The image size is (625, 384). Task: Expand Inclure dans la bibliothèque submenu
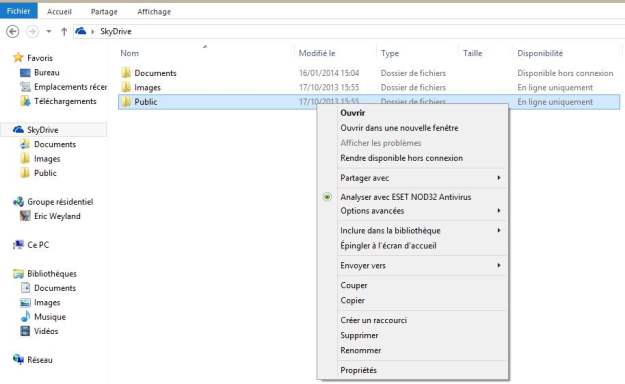tap(413, 230)
